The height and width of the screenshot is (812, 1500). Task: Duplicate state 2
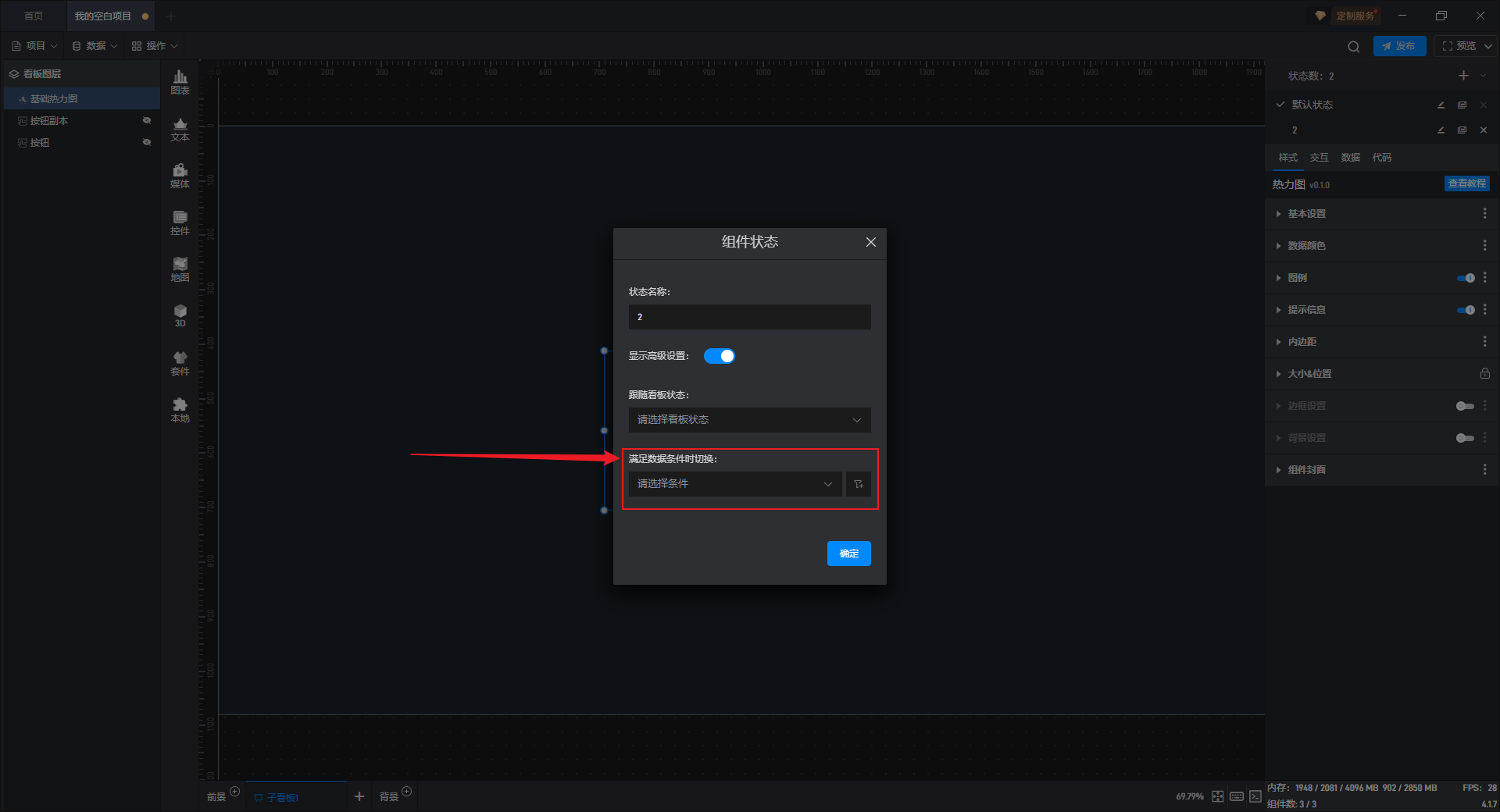pos(1462,130)
